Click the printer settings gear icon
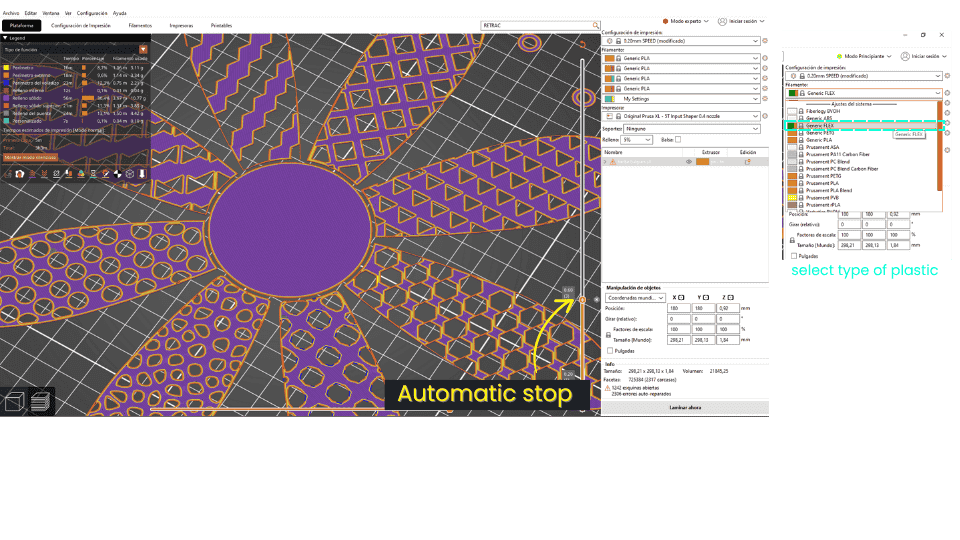Screen dimensions: 960x540 click(x=765, y=116)
